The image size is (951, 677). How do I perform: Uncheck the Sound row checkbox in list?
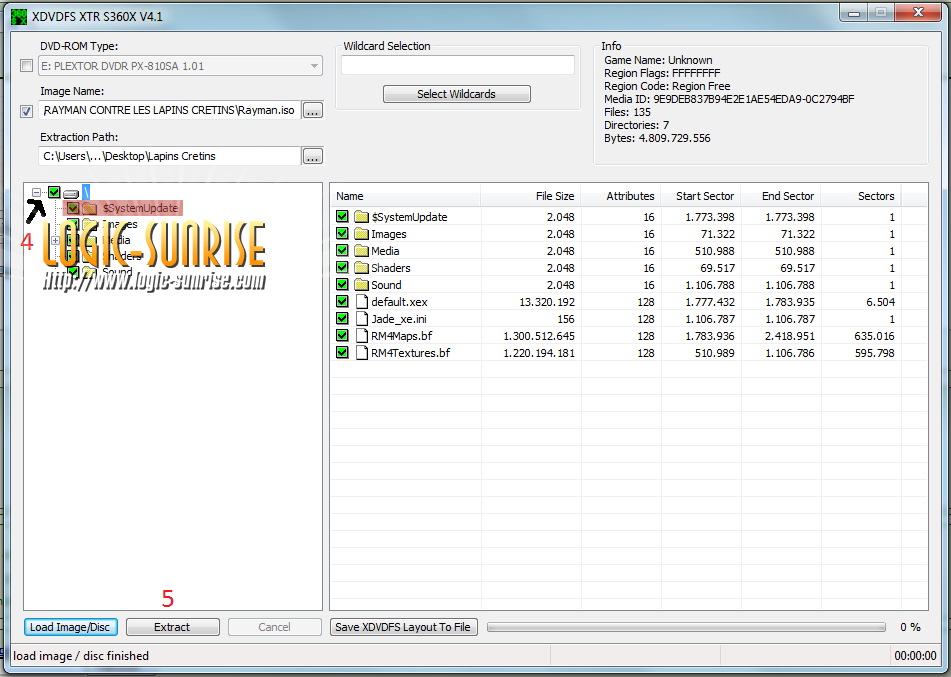(x=342, y=285)
